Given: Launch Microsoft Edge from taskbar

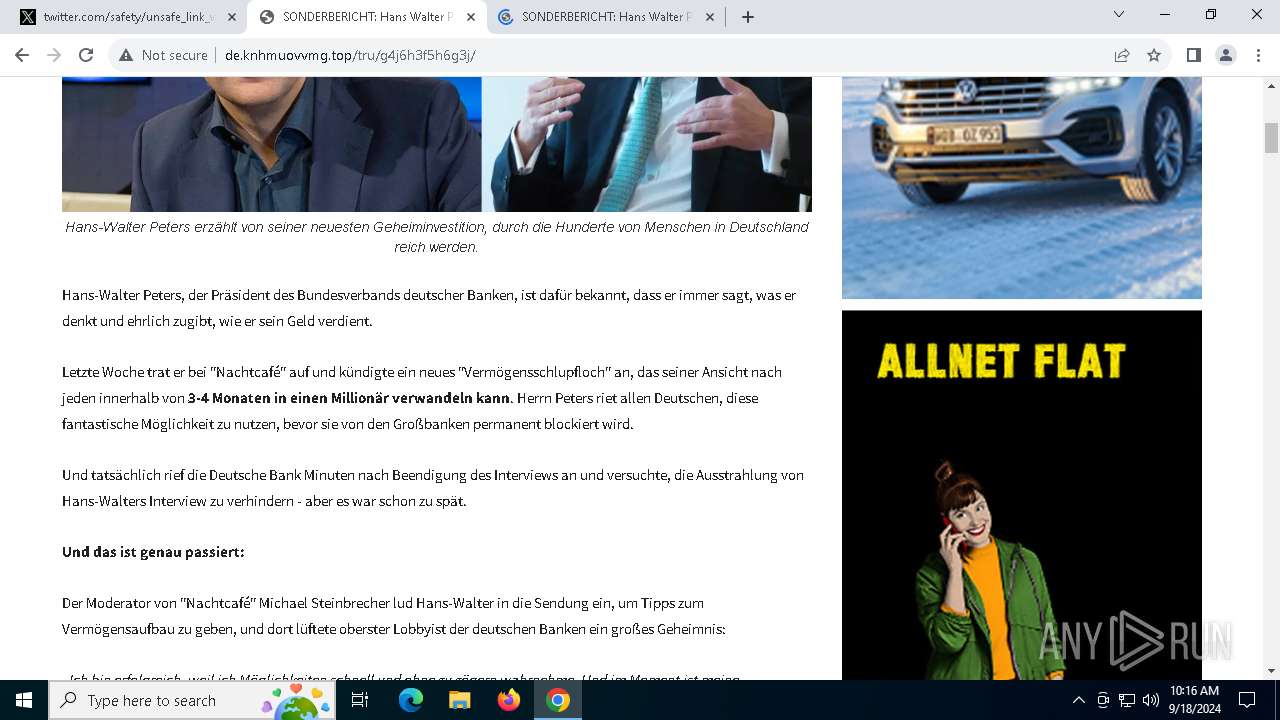Looking at the screenshot, I should click(x=411, y=700).
